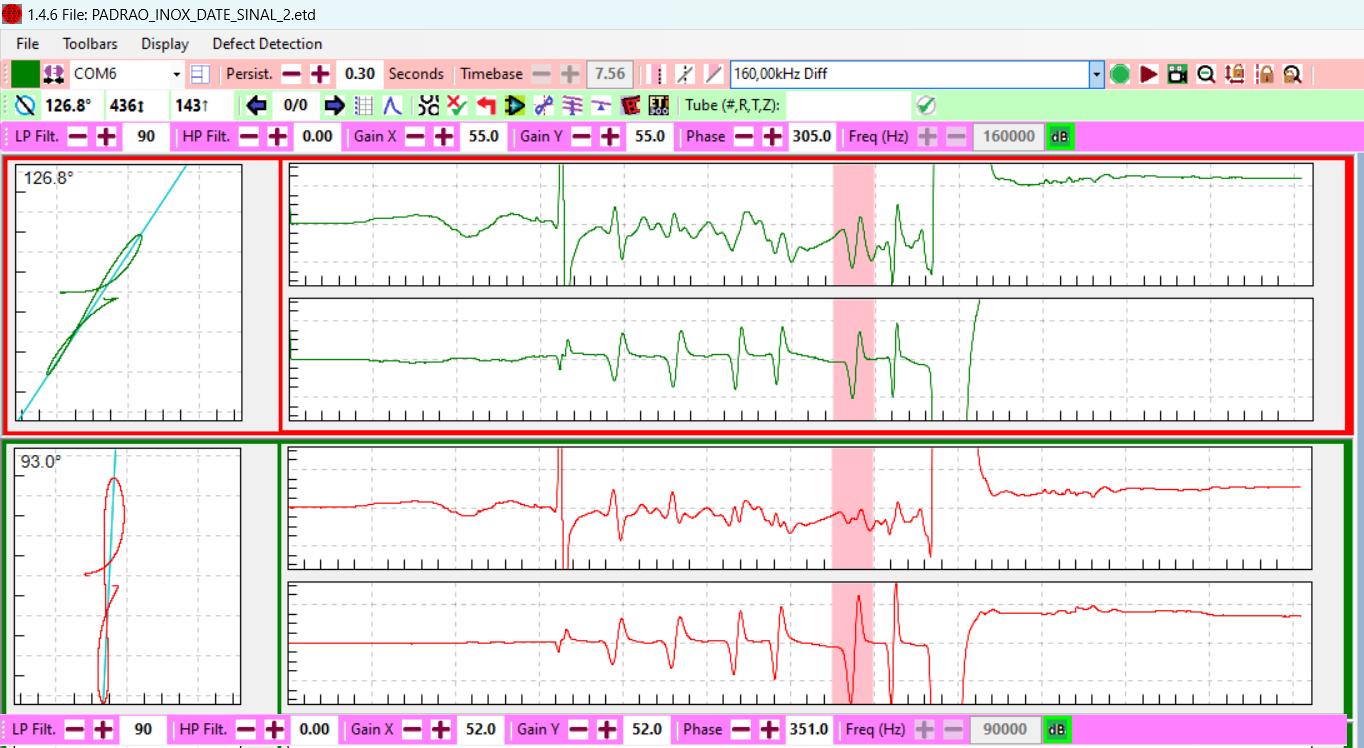Click the red X green check icon
This screenshot has height=748, width=1364.
(x=458, y=105)
